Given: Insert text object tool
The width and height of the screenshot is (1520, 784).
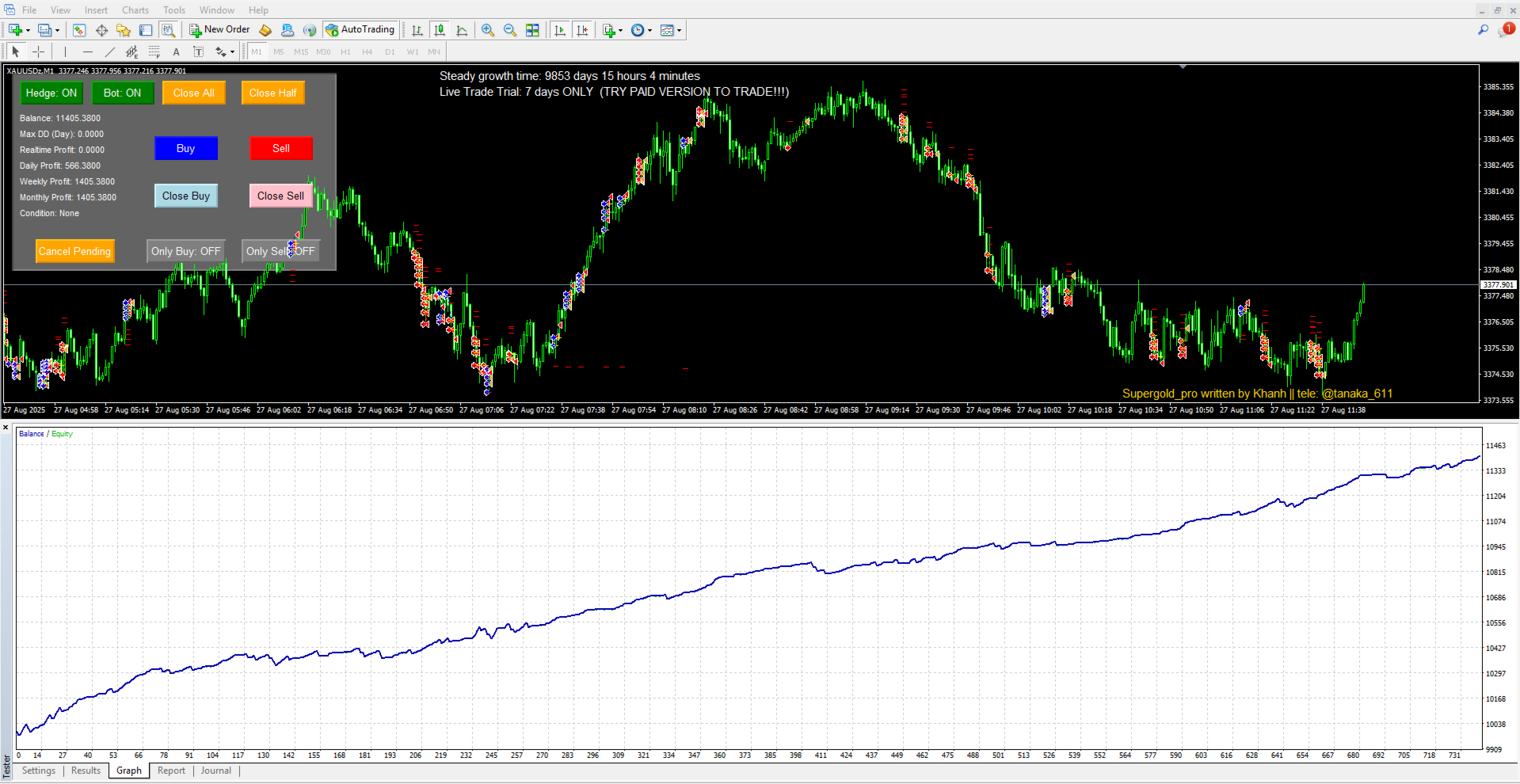Looking at the screenshot, I should coord(176,51).
